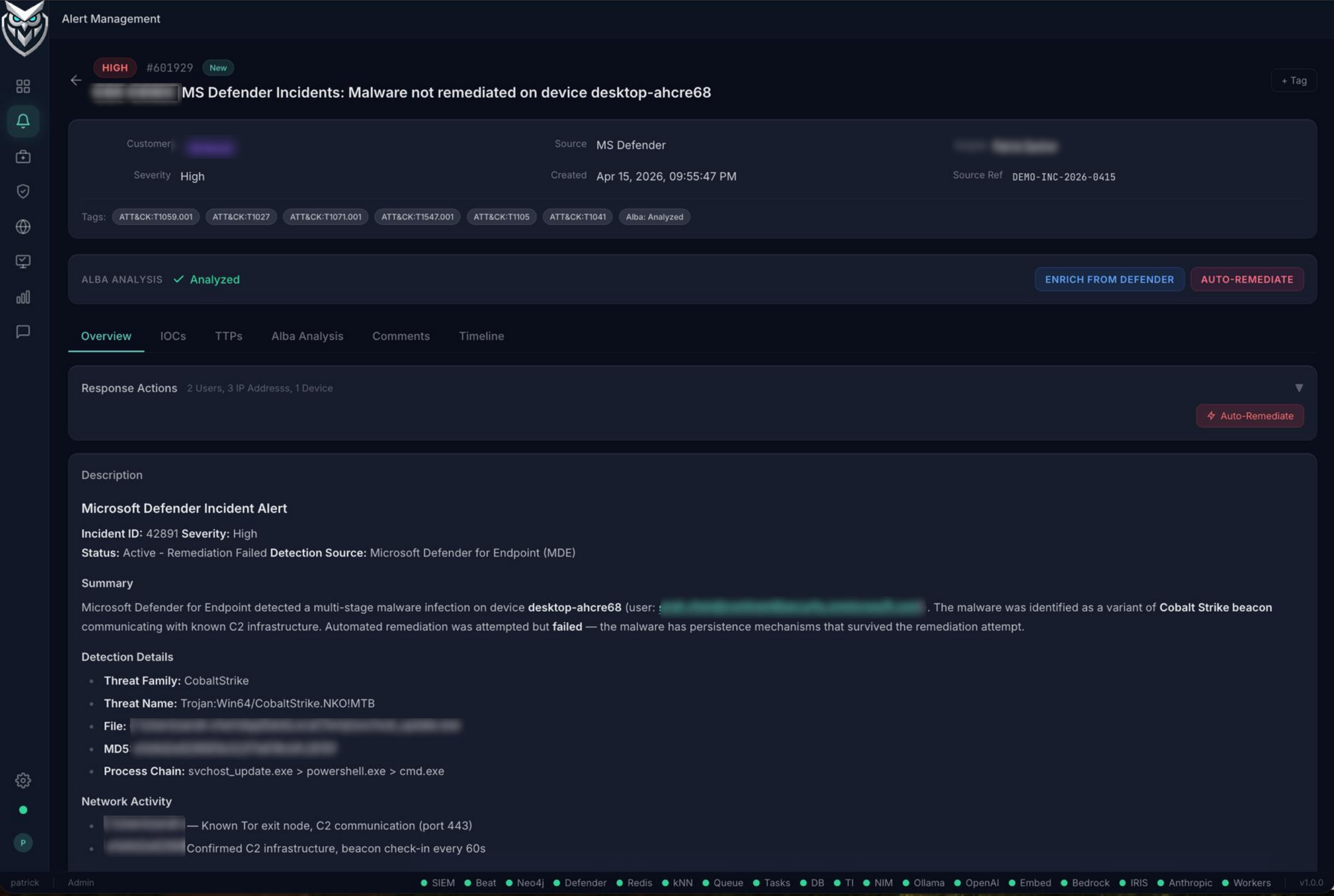Select the ATT&CK:T1071.001 tag
1334x896 pixels.
click(x=325, y=217)
